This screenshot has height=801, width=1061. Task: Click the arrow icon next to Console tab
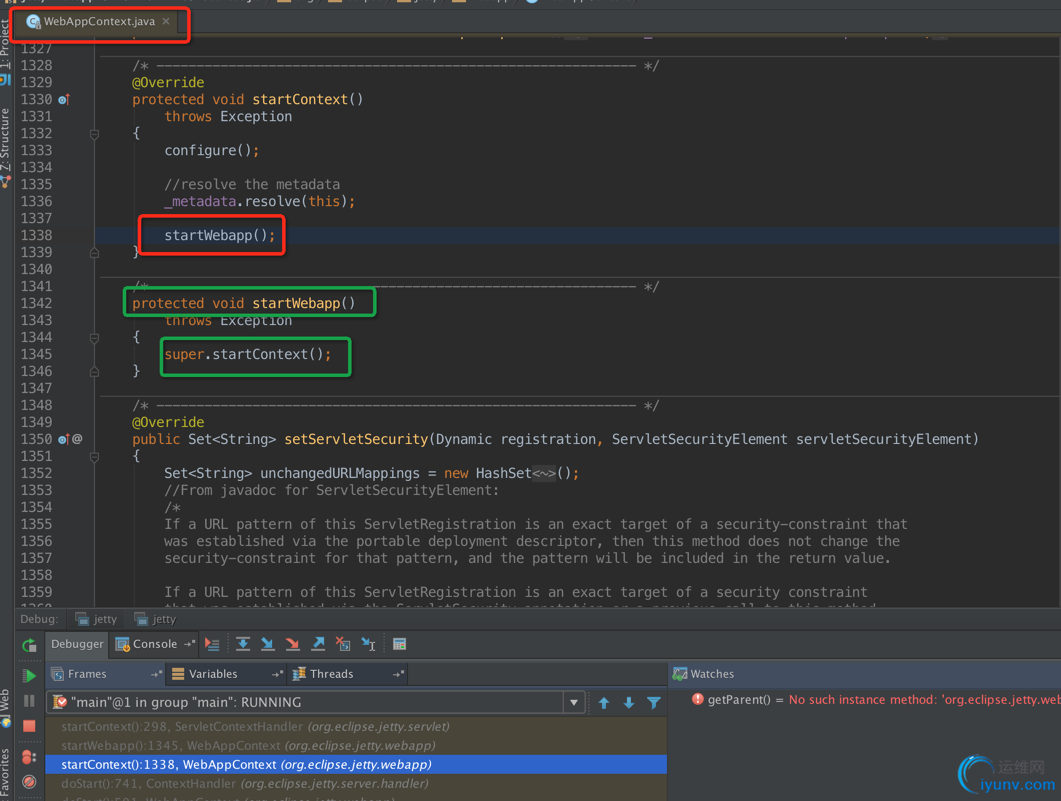(189, 644)
